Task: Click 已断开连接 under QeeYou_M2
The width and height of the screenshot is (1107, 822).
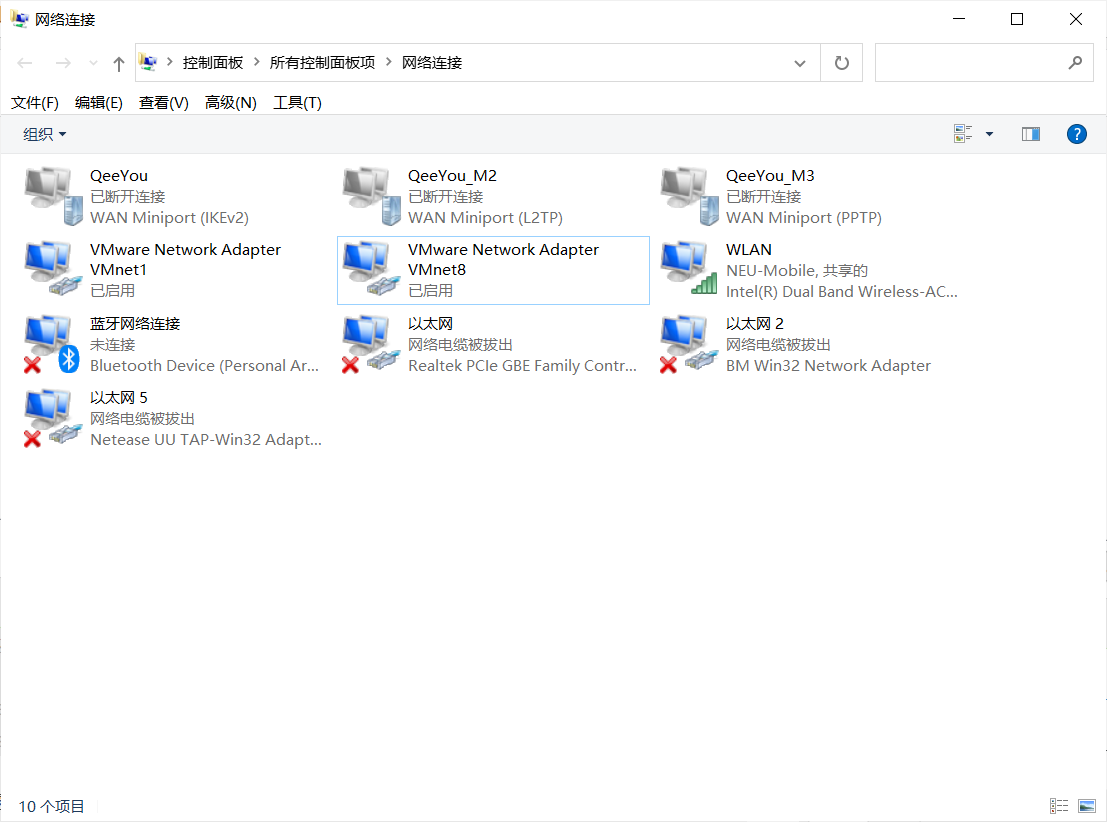Action: [445, 196]
